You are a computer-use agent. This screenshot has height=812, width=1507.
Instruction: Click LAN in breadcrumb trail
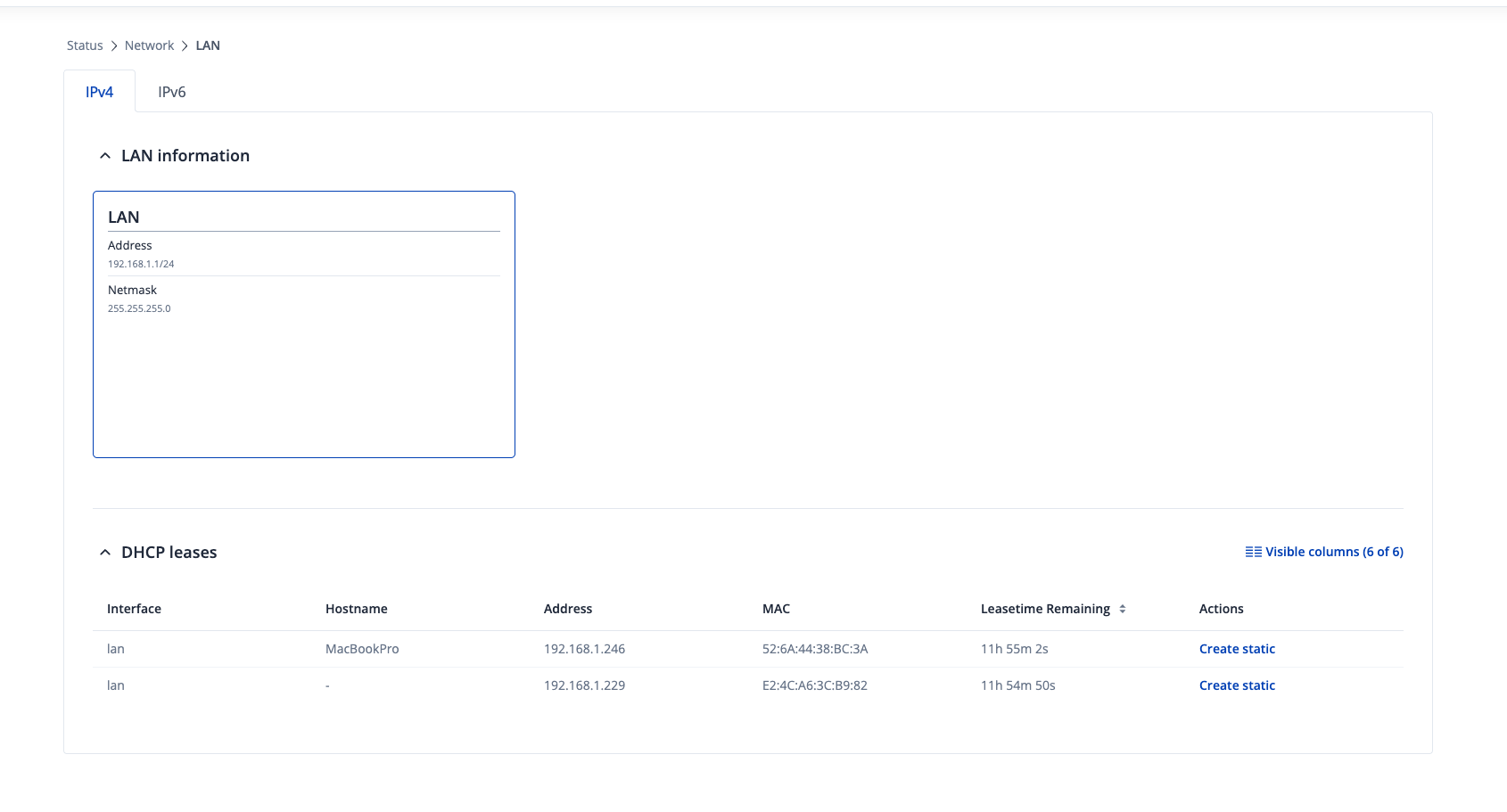208,45
